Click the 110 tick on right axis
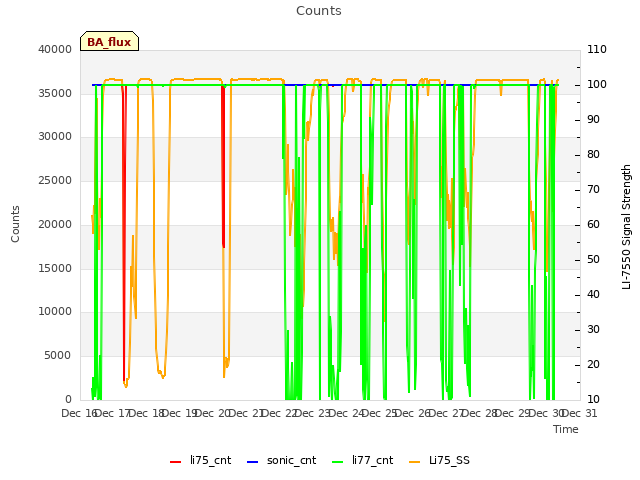 [x=597, y=49]
